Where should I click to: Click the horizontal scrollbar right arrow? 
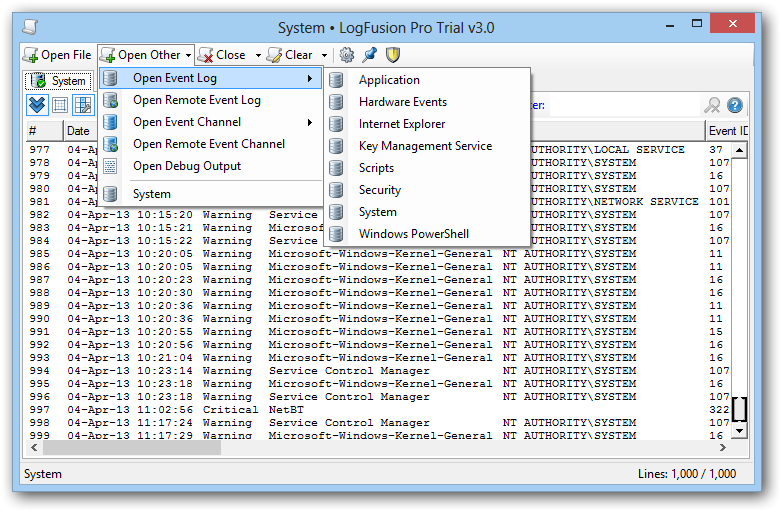click(723, 448)
